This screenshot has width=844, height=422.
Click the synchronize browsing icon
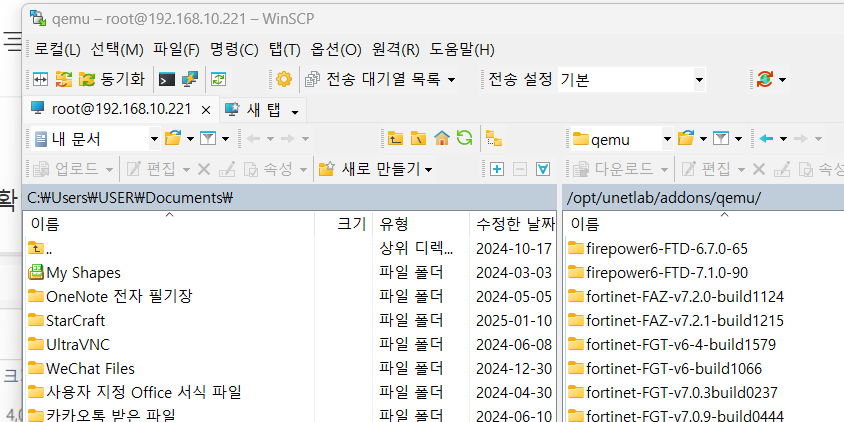coord(64,80)
